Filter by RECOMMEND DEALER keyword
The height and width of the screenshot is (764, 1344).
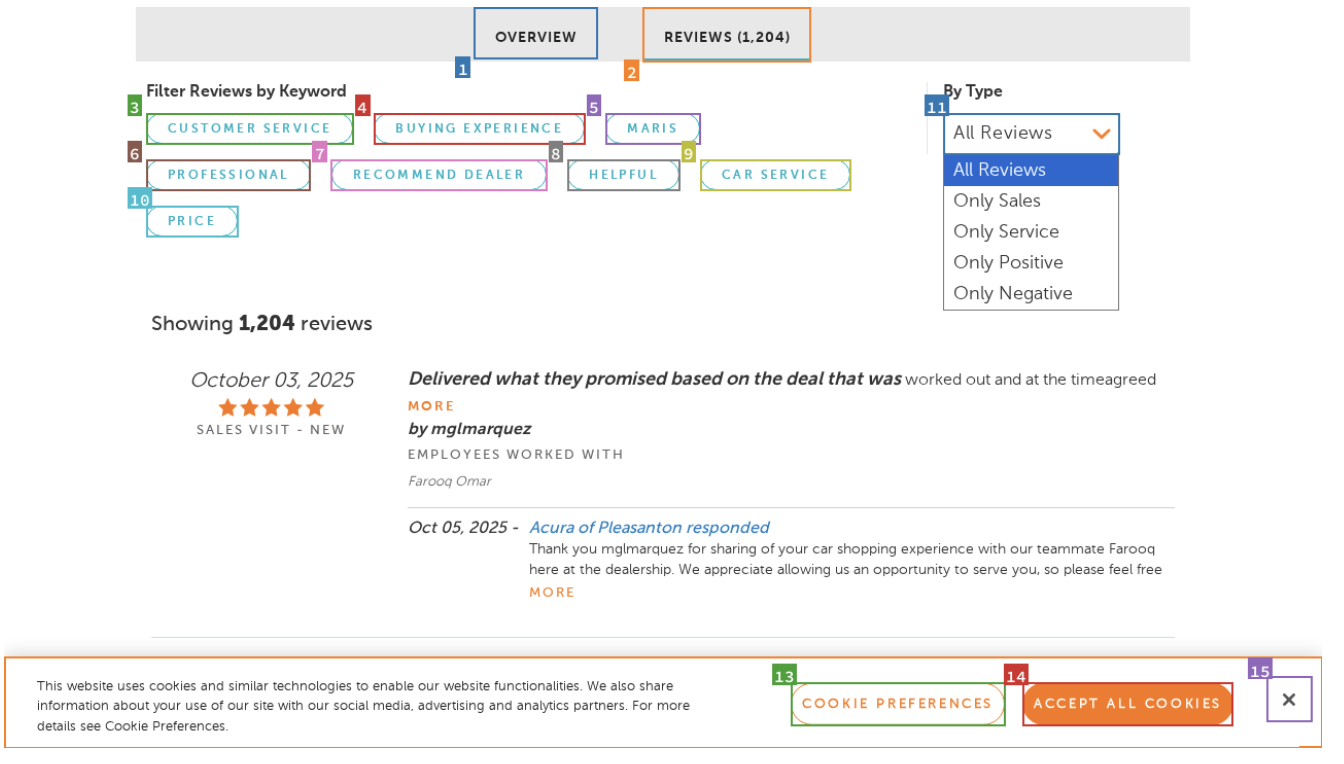tap(438, 174)
